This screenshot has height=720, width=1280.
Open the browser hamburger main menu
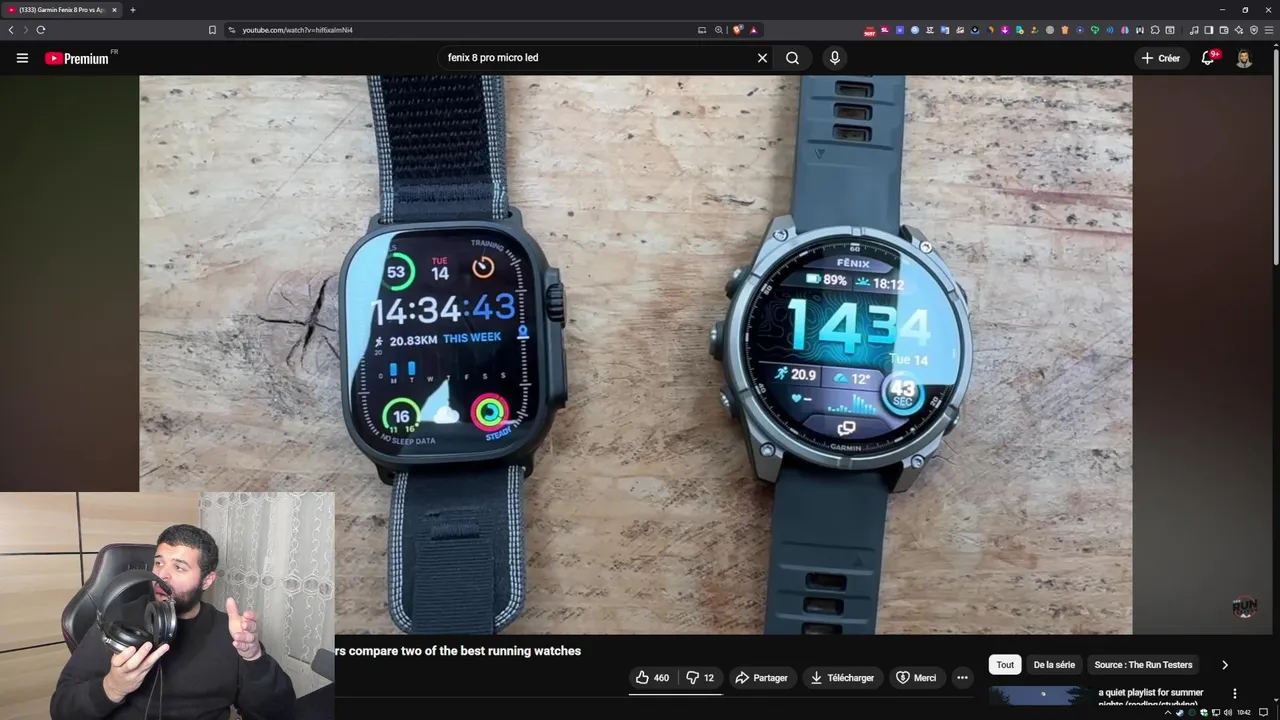pyautogui.click(x=1269, y=30)
